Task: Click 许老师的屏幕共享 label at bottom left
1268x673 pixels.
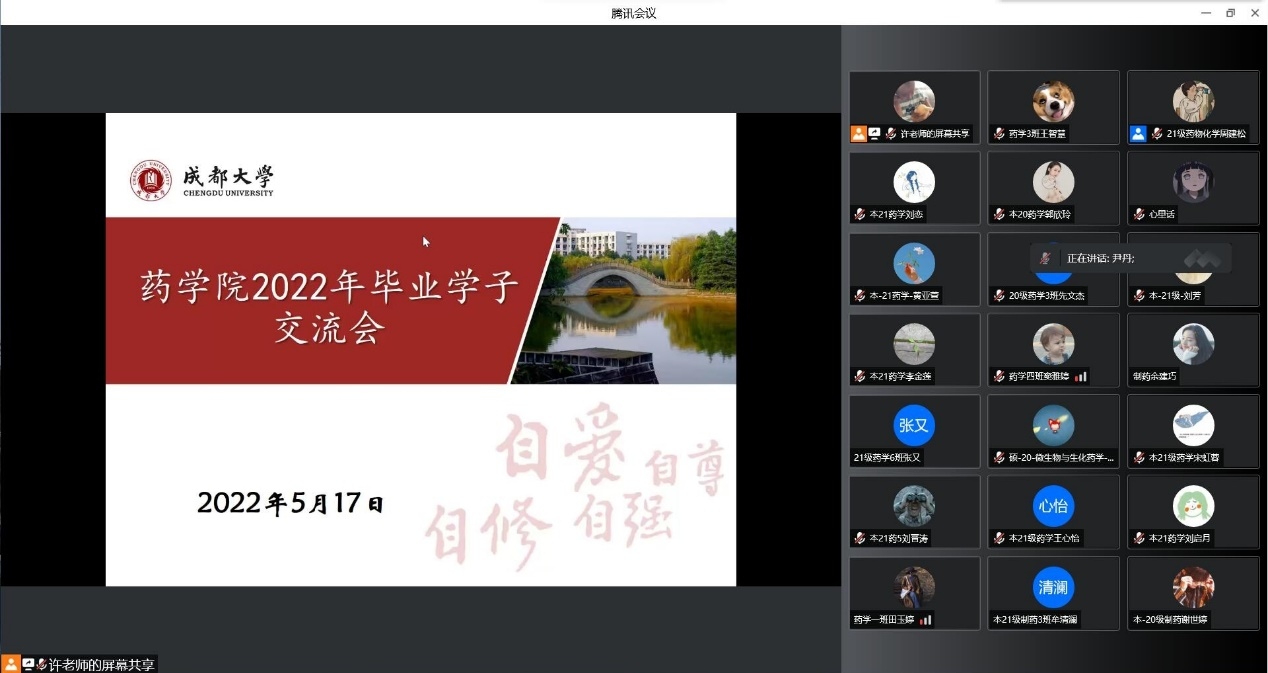Action: [x=102, y=665]
